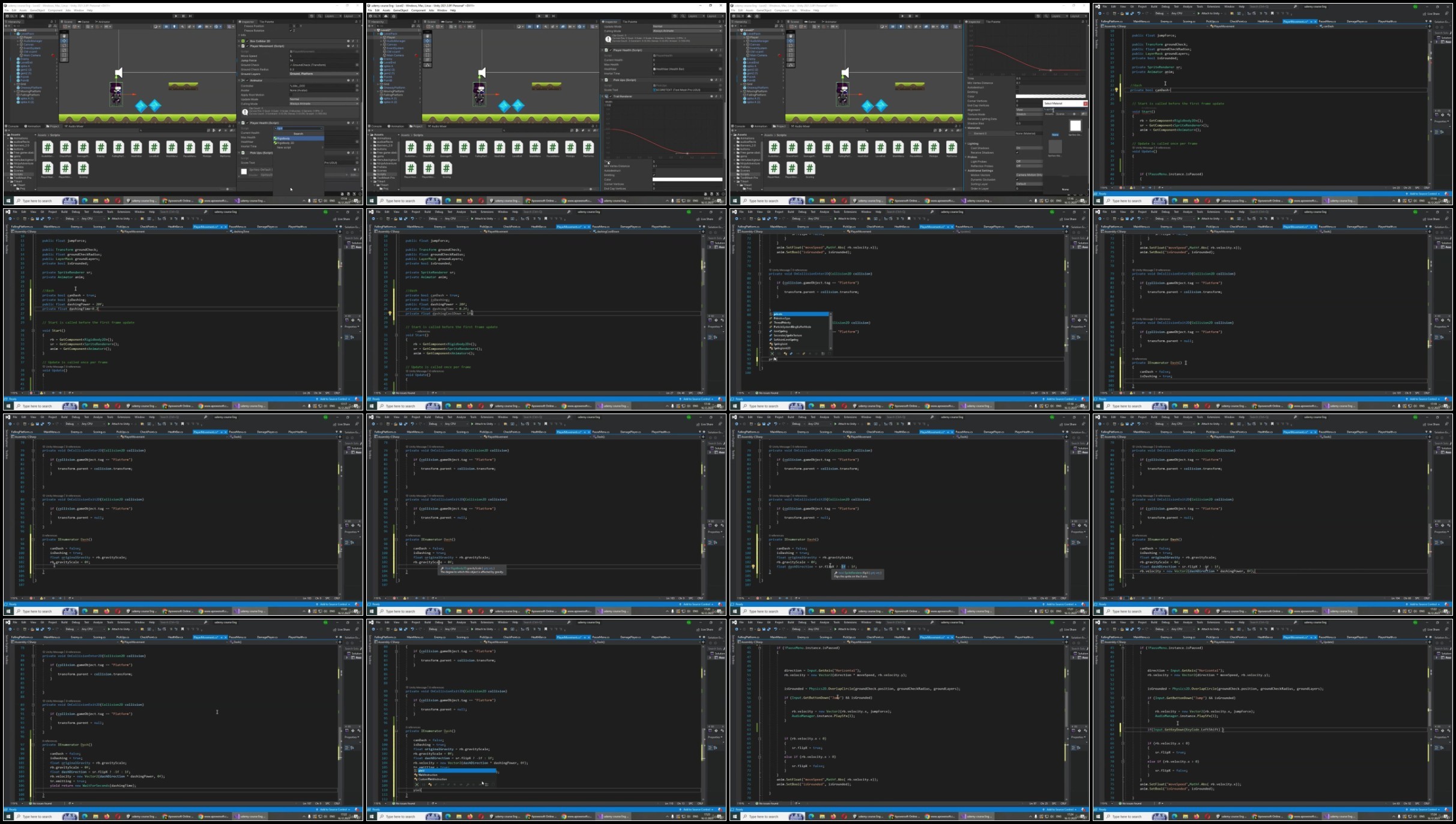Image resolution: width=1456 pixels, height=824 pixels.
Task: Expand the Info foldout below Freeze Rotation
Action: coord(239,35)
